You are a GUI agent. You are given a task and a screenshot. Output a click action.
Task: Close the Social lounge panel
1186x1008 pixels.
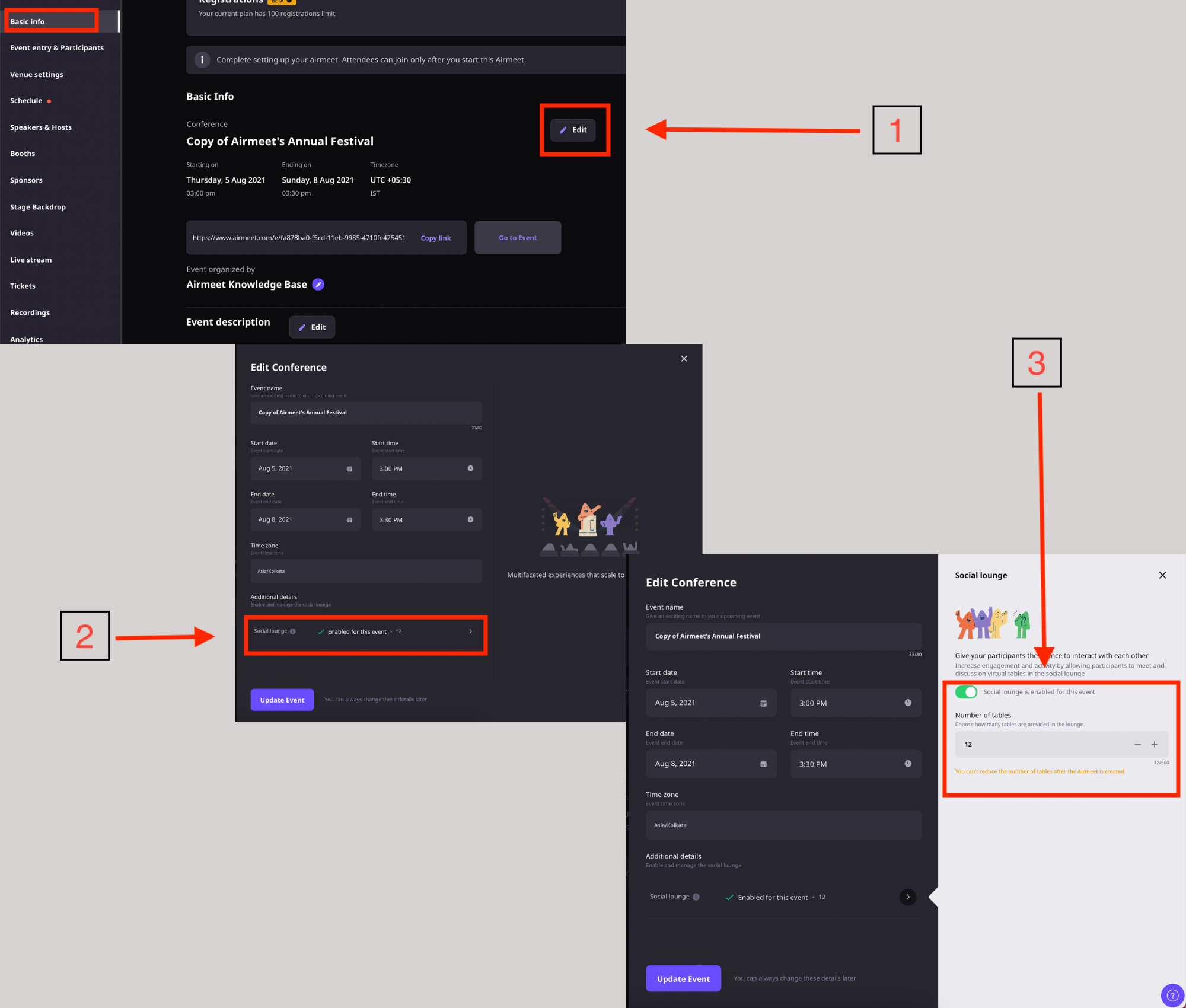click(x=1162, y=575)
